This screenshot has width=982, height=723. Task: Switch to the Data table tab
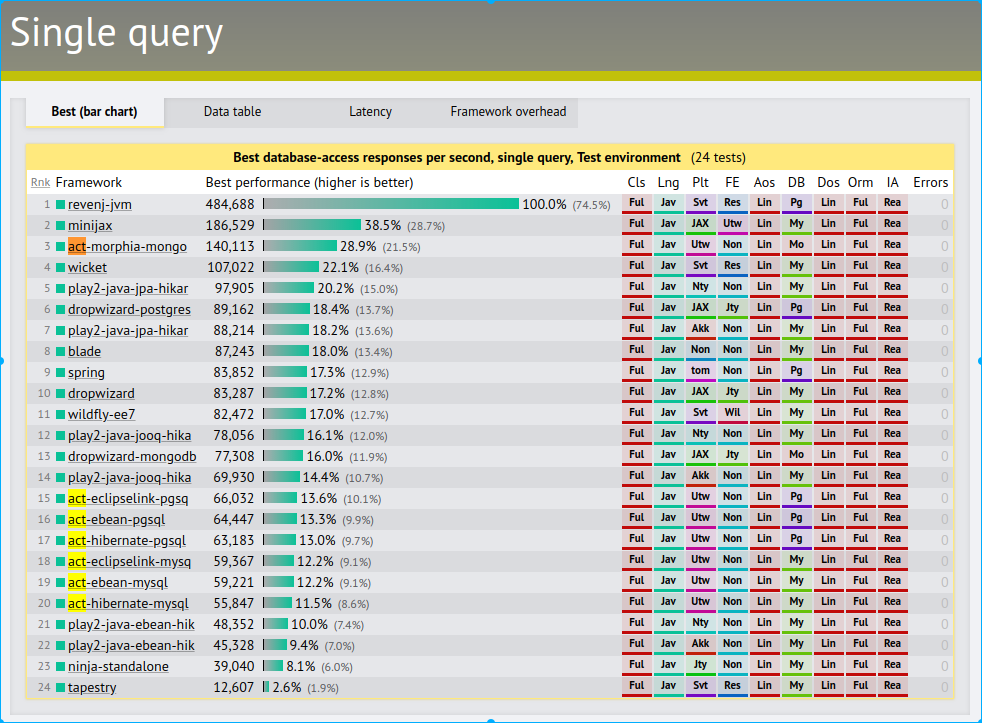tap(232, 112)
